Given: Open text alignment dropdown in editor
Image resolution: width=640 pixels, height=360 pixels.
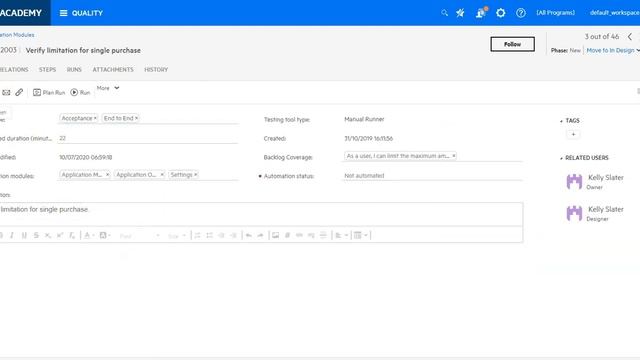Looking at the screenshot, I should [341, 236].
